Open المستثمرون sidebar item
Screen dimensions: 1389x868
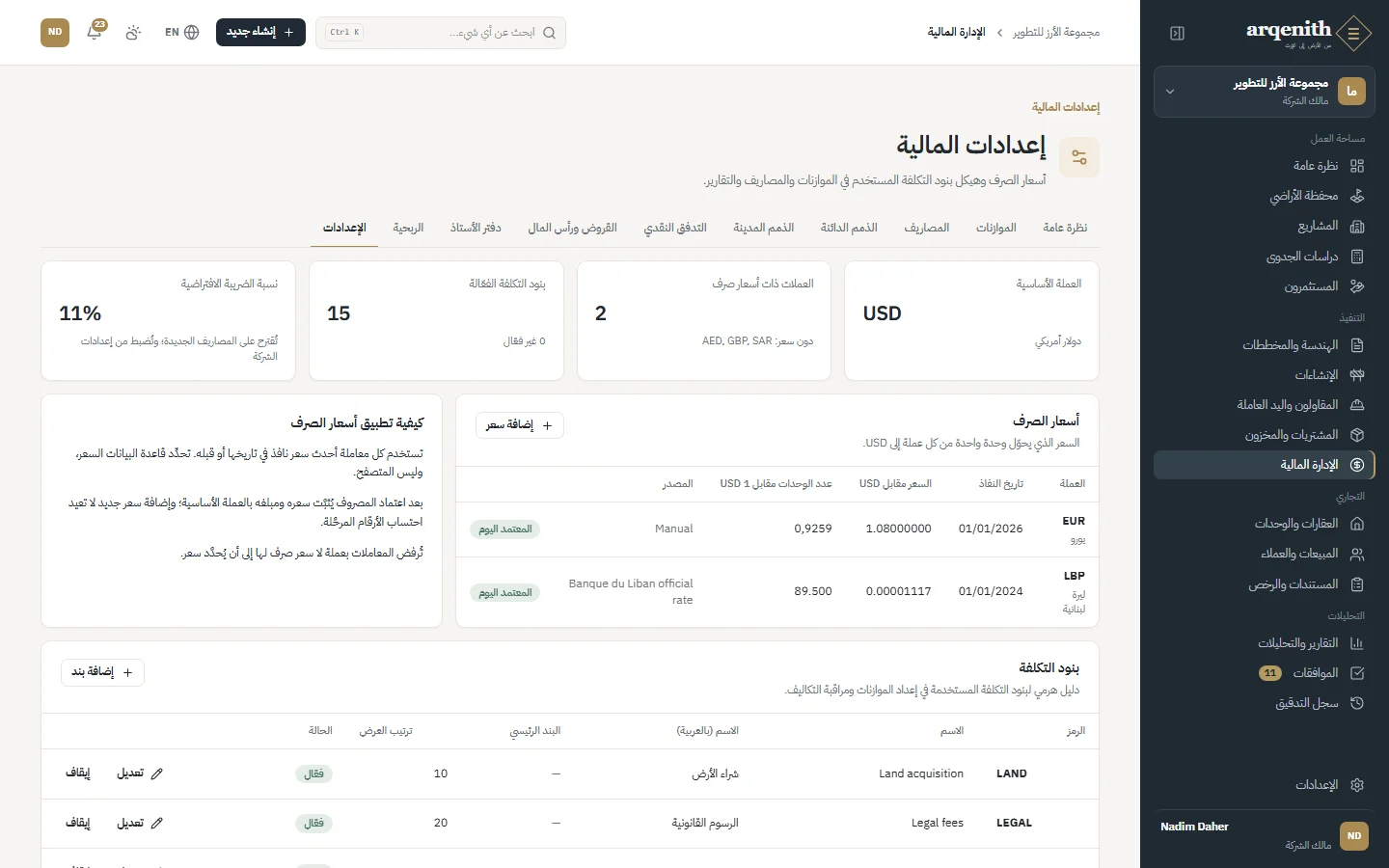(x=1264, y=286)
